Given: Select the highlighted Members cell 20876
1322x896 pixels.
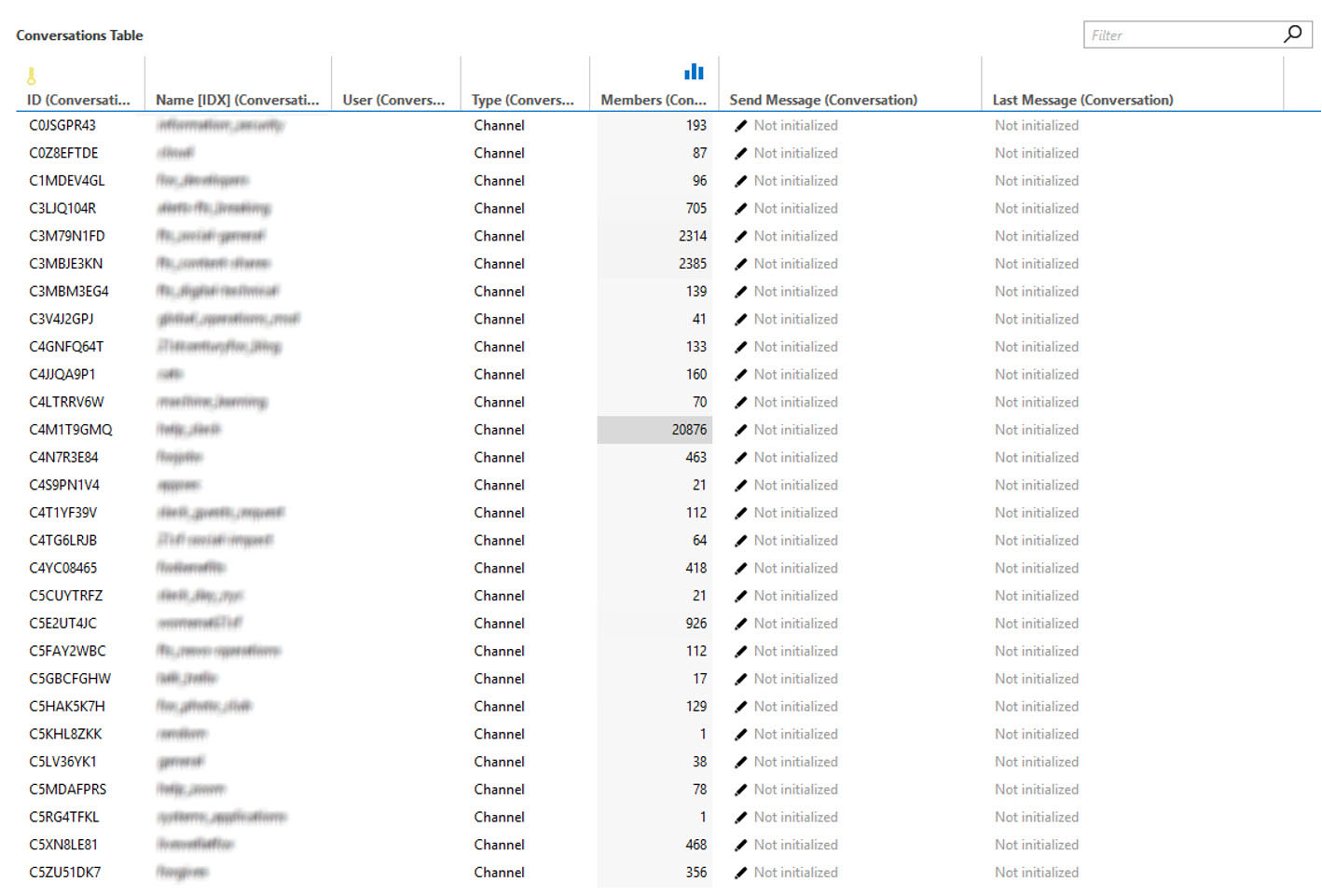Looking at the screenshot, I should coord(654,430).
